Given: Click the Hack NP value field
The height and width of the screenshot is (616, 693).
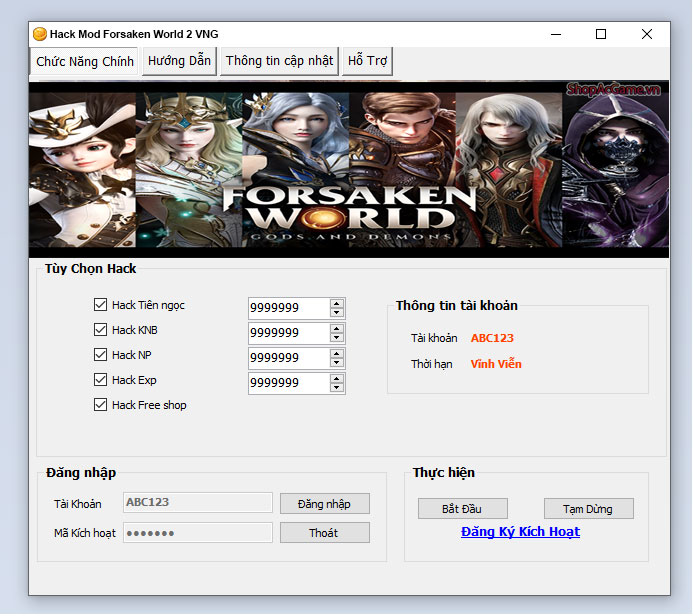Looking at the screenshot, I should click(289, 358).
